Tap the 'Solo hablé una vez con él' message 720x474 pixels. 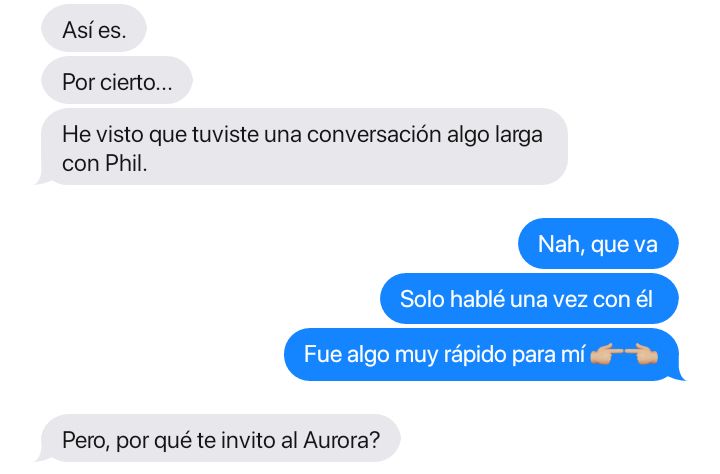(529, 299)
